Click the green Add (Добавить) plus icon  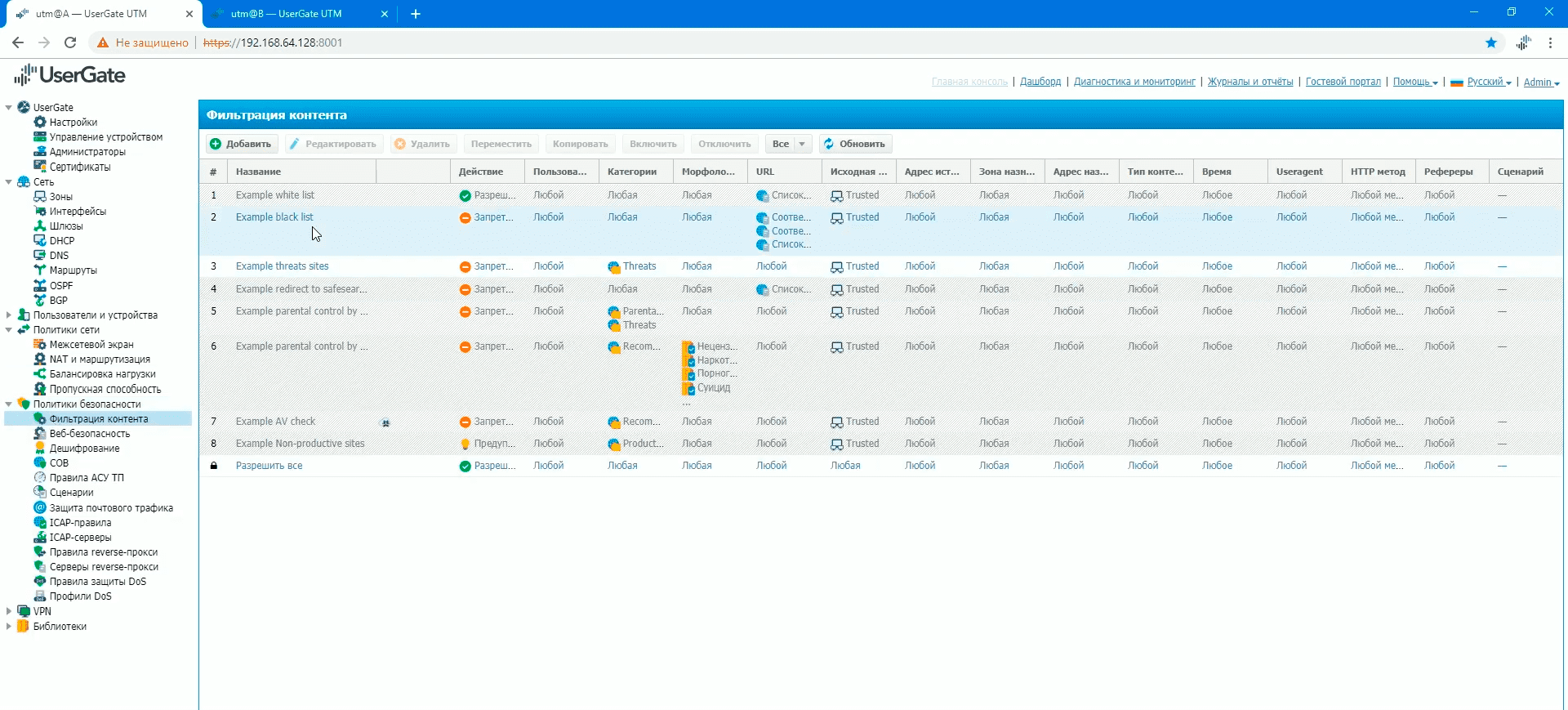pyautogui.click(x=216, y=144)
